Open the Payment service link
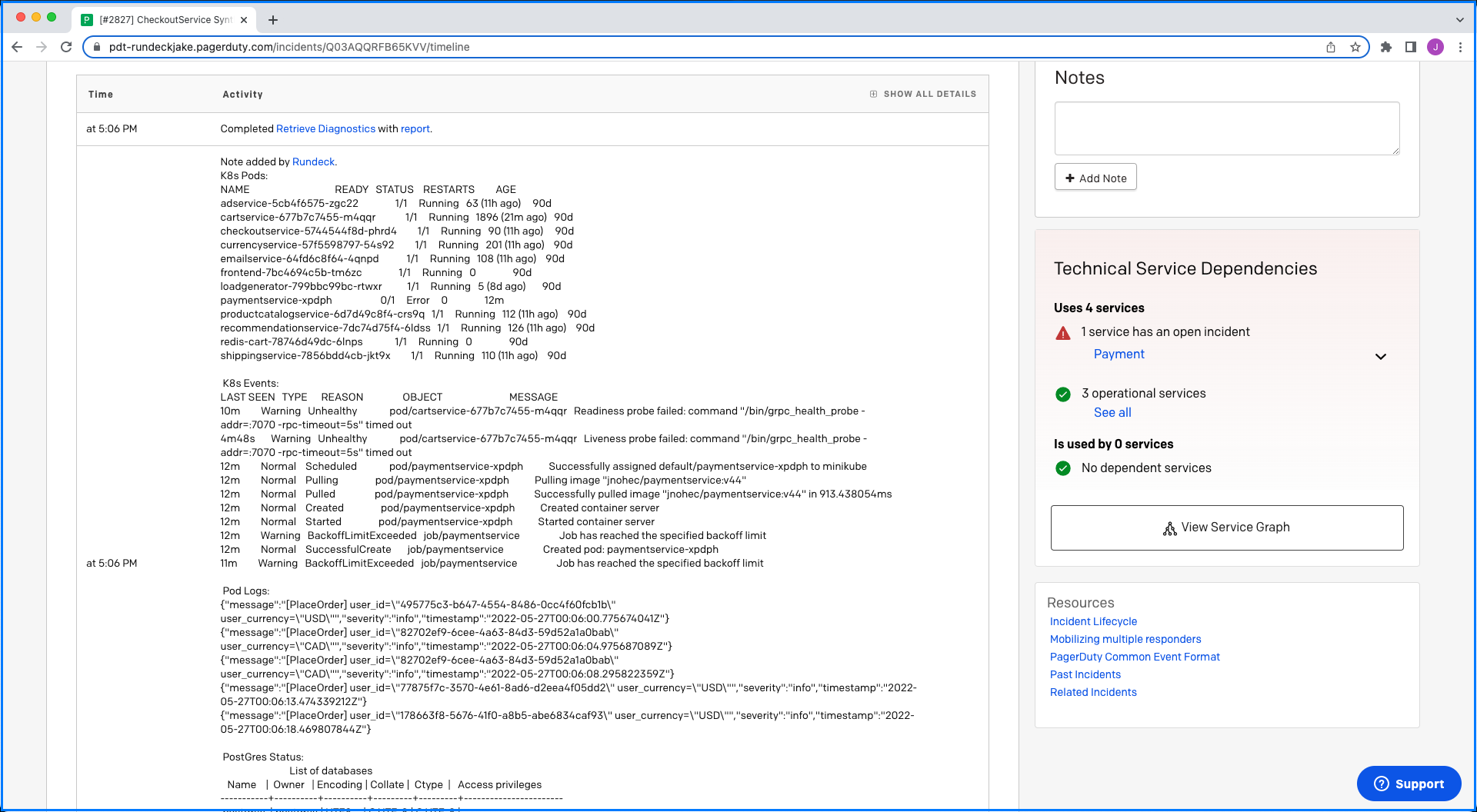This screenshot has width=1477, height=812. (x=1119, y=354)
